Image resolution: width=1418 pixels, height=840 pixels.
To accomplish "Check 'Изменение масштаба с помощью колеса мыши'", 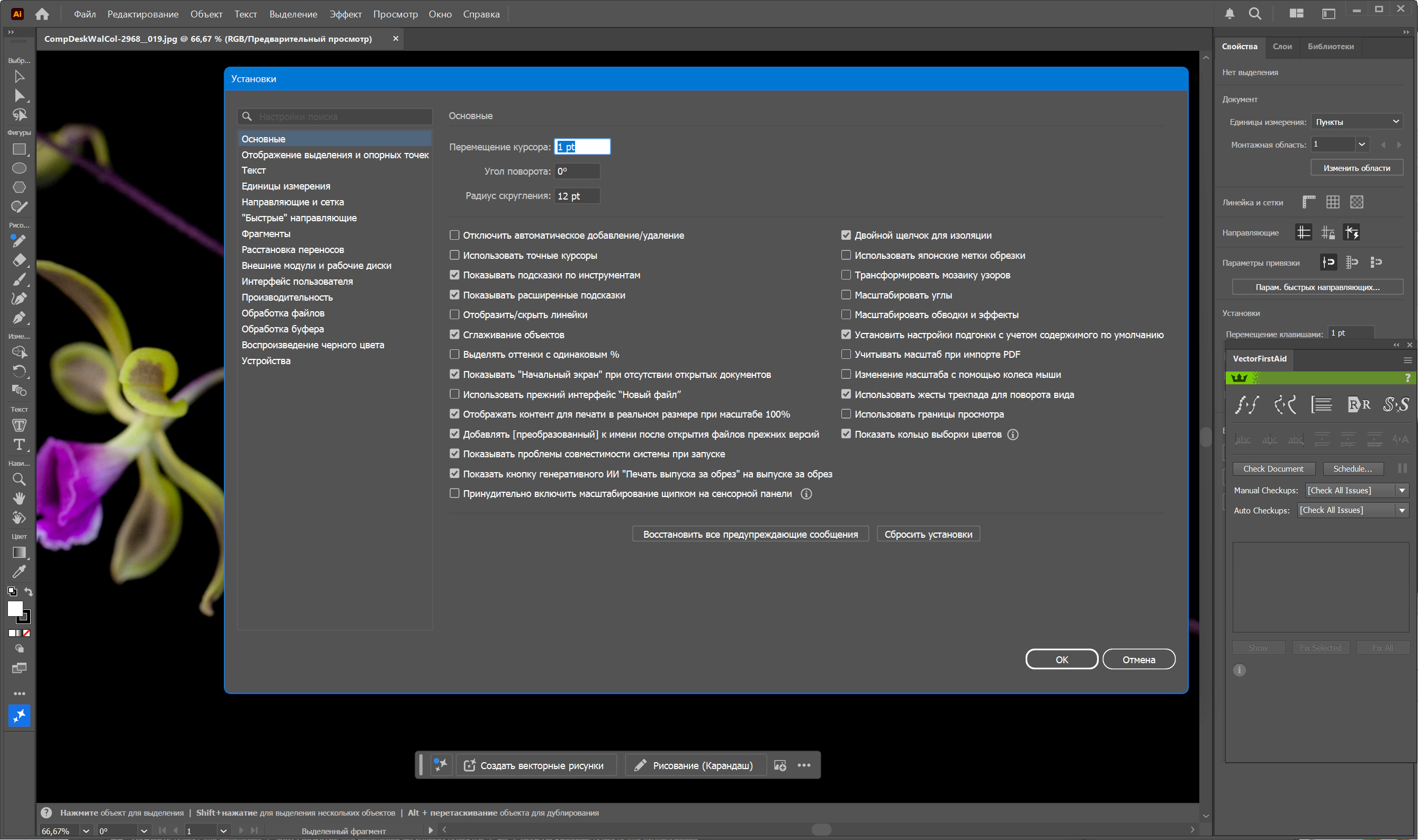I will pos(846,374).
